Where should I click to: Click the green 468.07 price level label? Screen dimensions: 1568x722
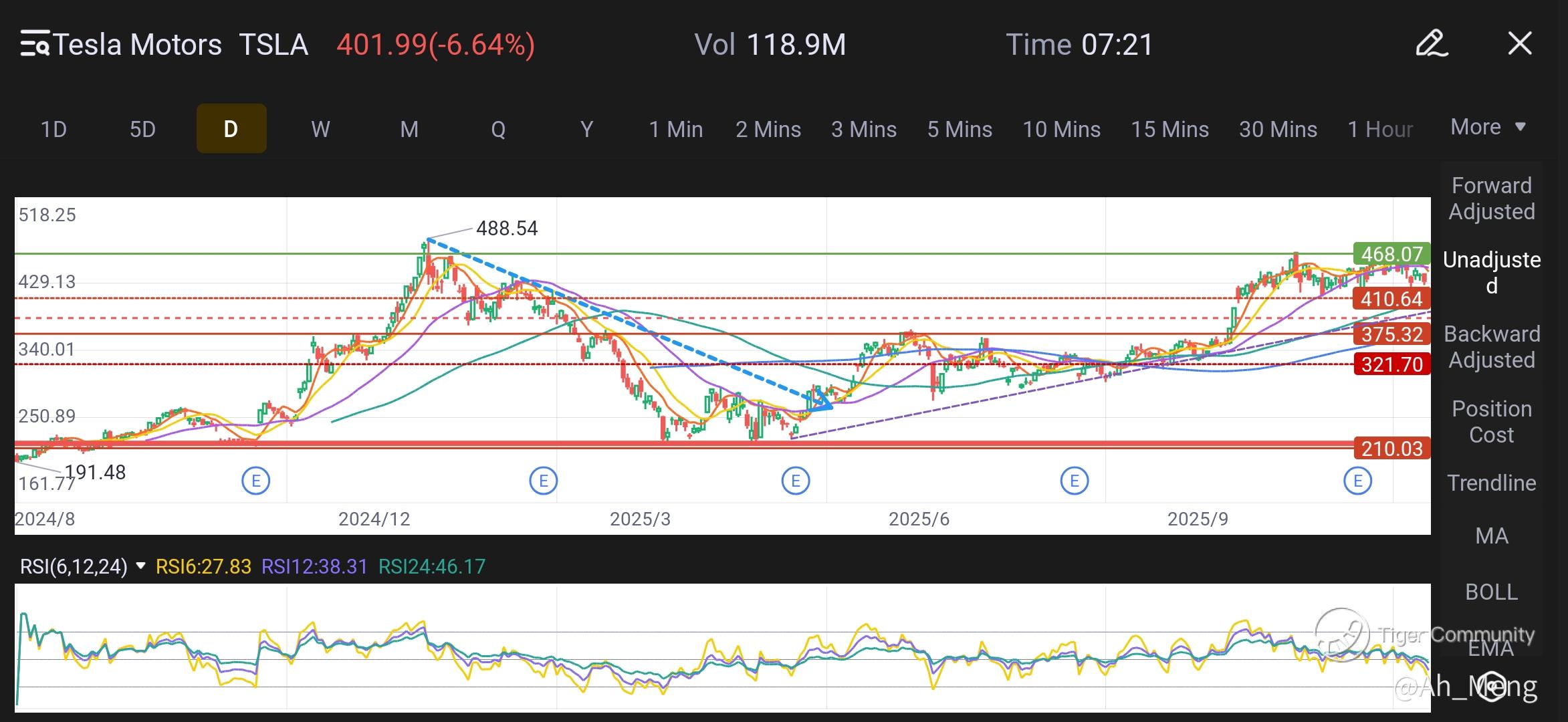coord(1391,254)
